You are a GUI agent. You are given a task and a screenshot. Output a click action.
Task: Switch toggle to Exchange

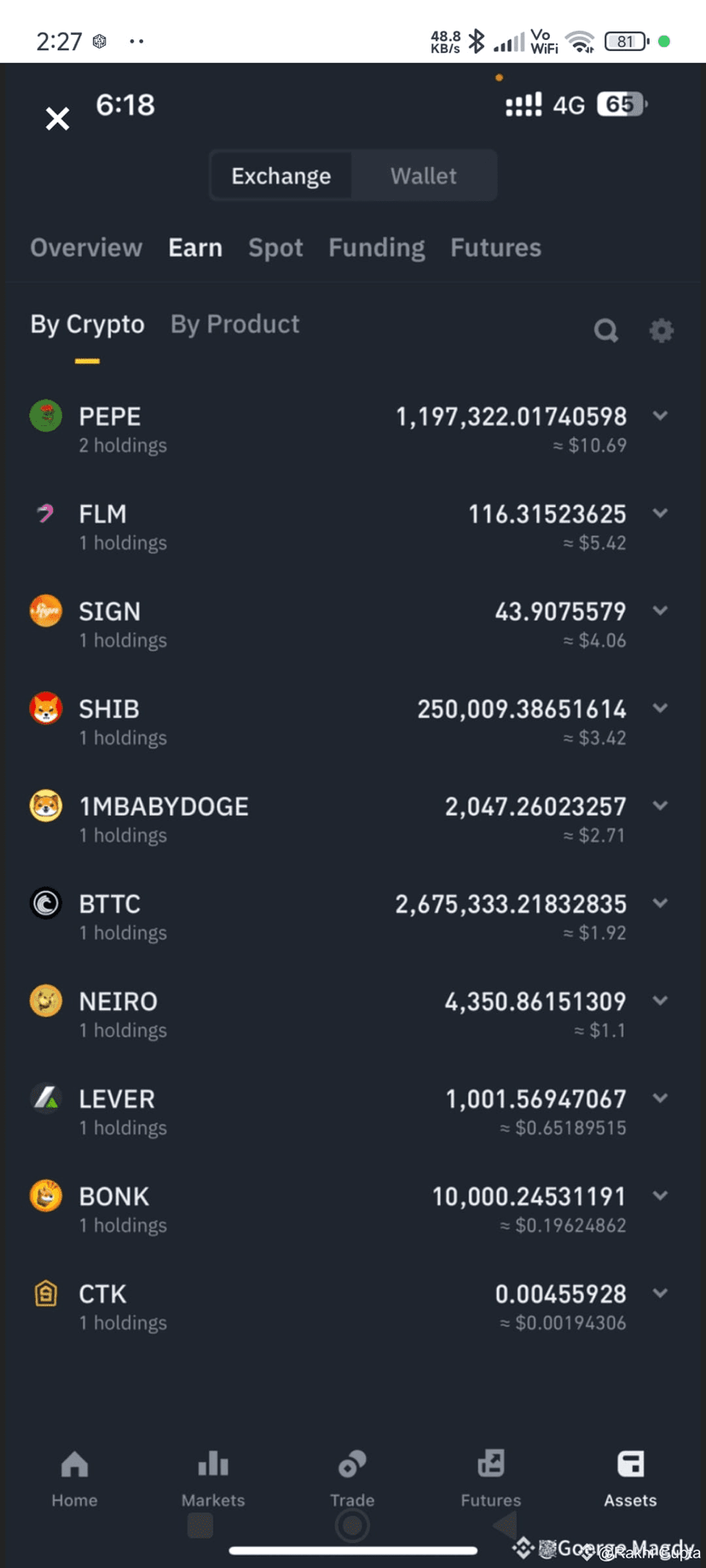click(x=281, y=176)
